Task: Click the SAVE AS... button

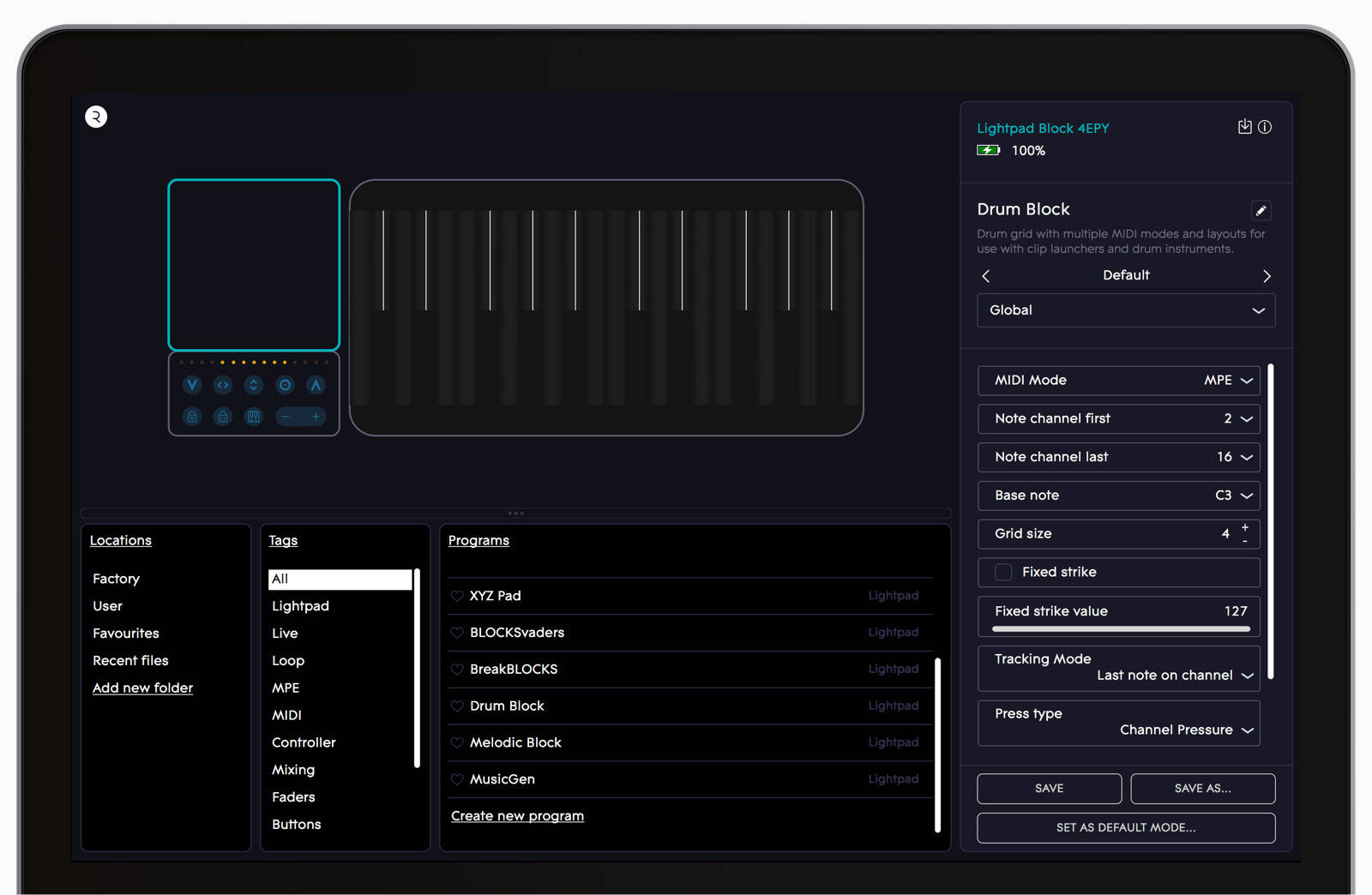Action: pyautogui.click(x=1202, y=789)
